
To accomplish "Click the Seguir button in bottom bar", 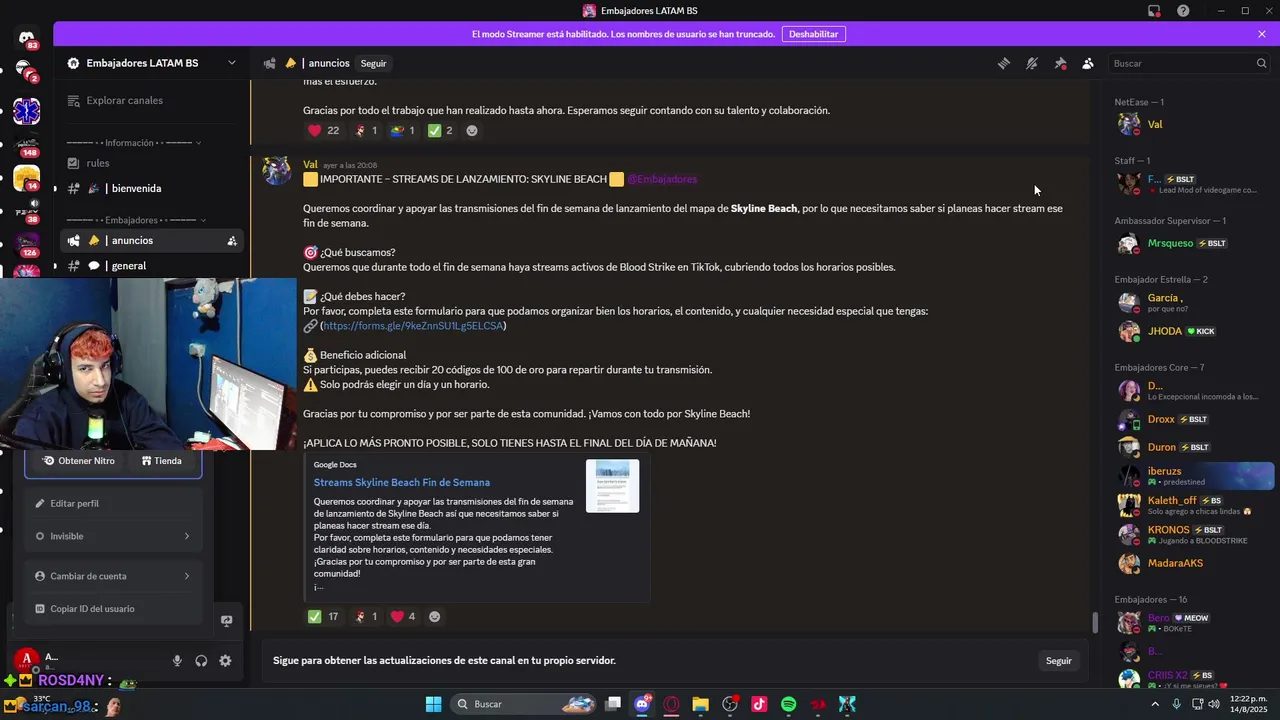I will click(x=1058, y=661).
